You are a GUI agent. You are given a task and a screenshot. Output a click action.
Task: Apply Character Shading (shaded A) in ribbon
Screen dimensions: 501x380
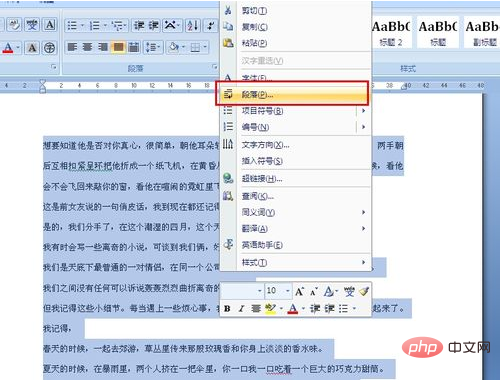(x=32, y=48)
